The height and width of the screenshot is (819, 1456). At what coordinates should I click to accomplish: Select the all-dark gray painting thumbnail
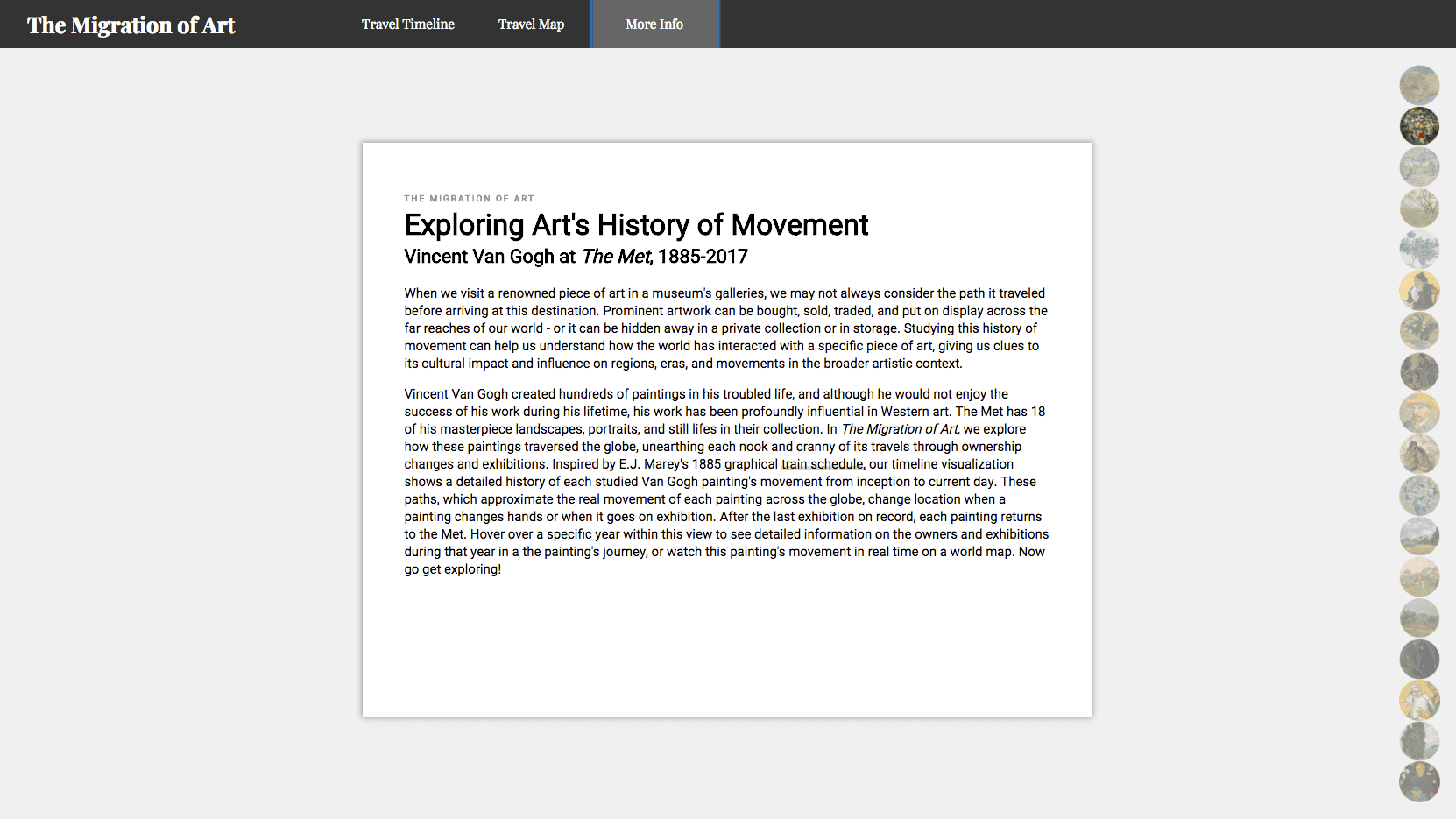point(1419,659)
